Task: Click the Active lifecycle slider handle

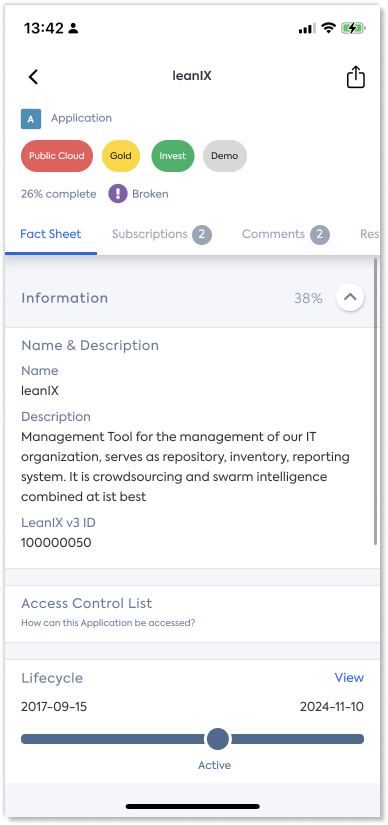Action: click(217, 739)
